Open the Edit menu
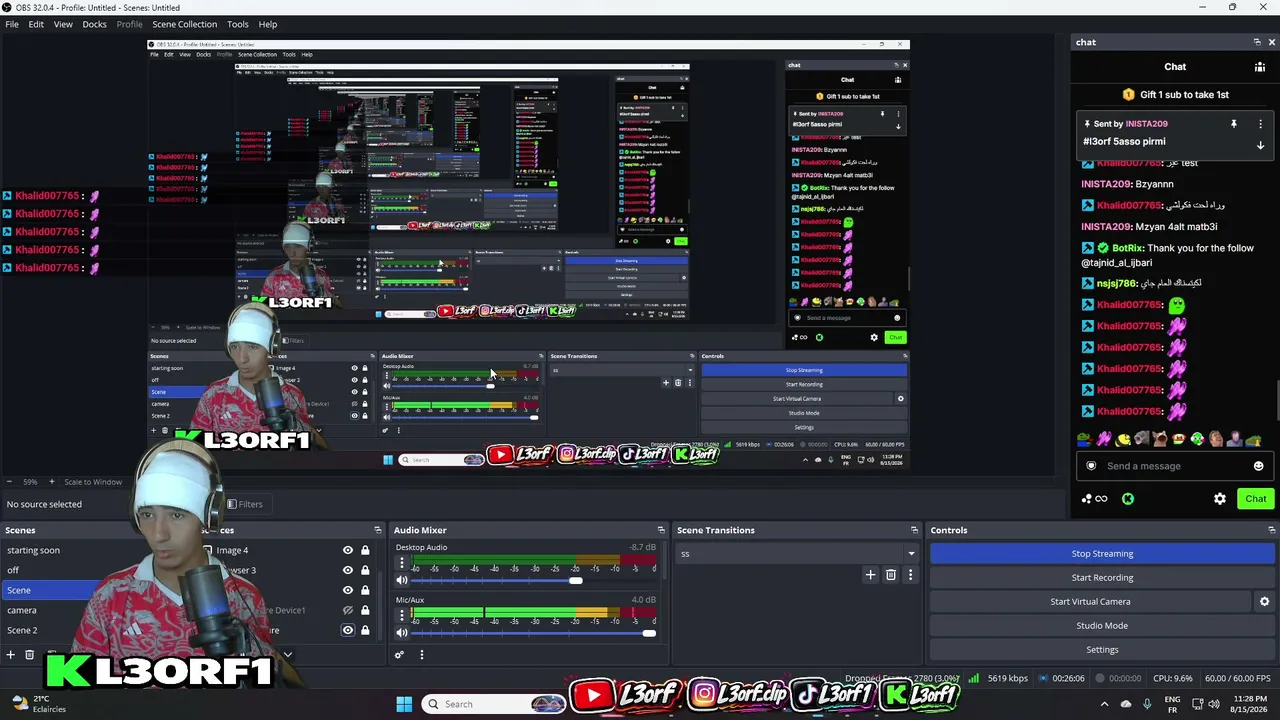The width and height of the screenshot is (1280, 720). pos(36,24)
